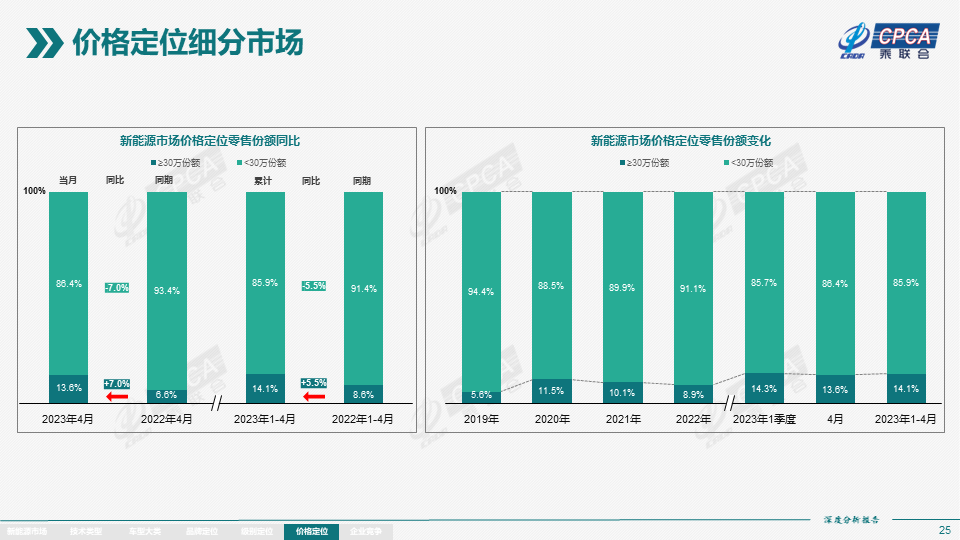960x540 pixels.
Task: Open the 新能源市场 navigation tab
Action: [27, 532]
